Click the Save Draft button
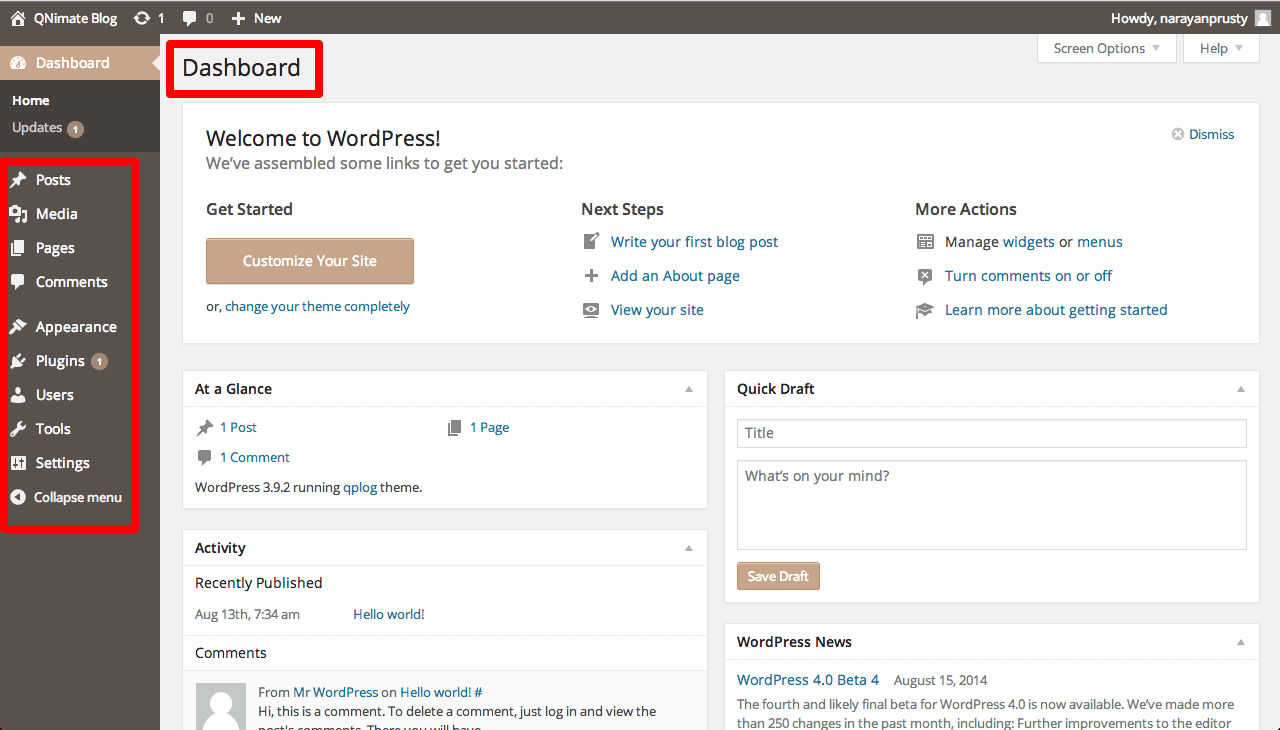 coord(778,576)
